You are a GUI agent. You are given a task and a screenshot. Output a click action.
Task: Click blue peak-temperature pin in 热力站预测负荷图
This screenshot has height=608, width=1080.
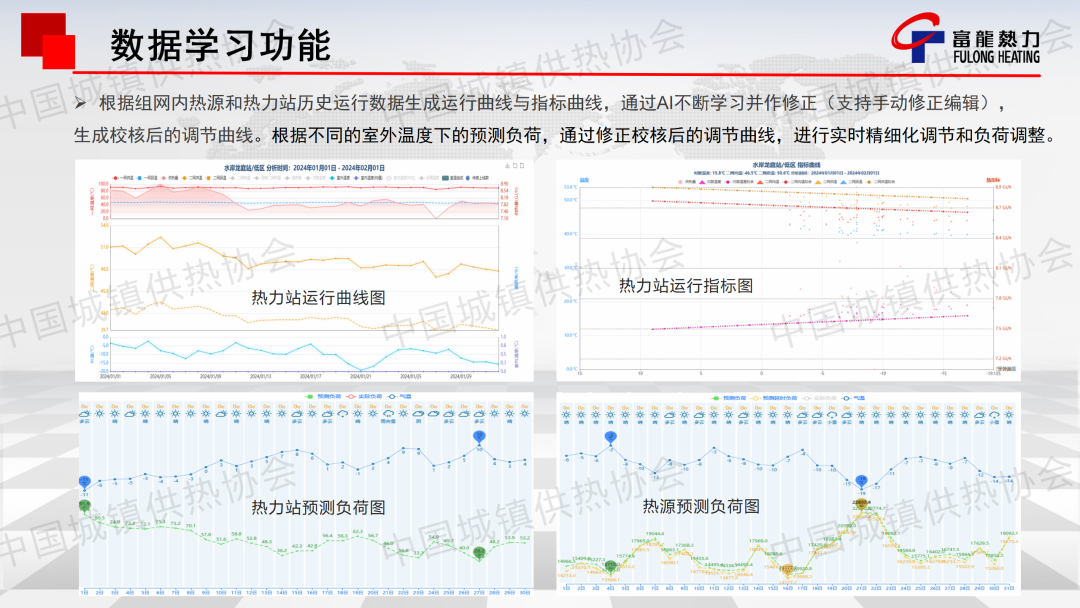(480, 438)
